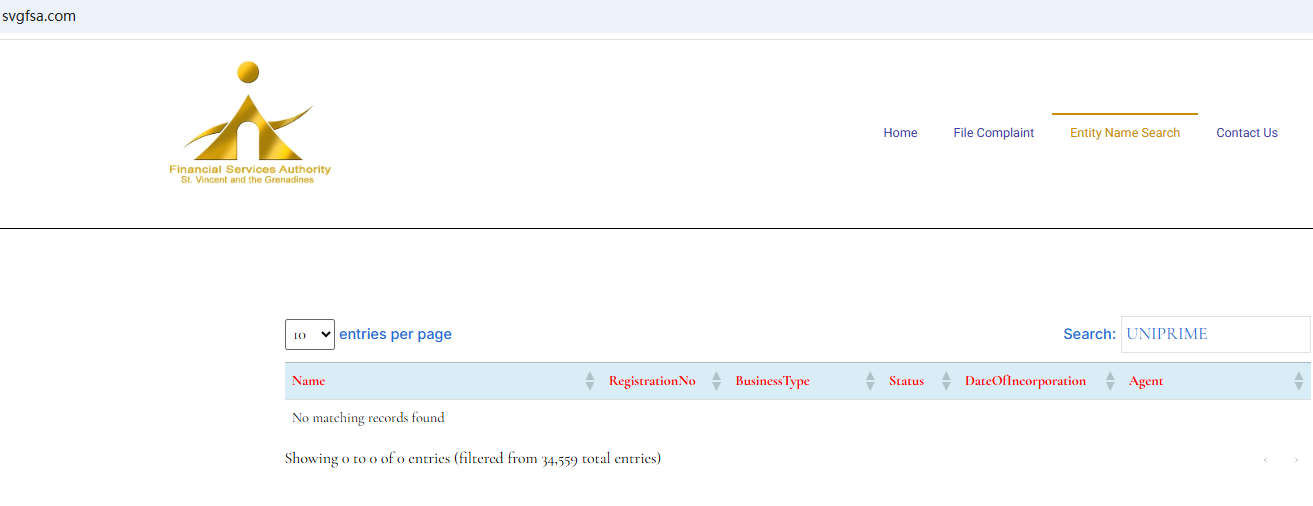The image size is (1313, 506).
Task: Click the Status sort arrows icon
Action: [946, 381]
